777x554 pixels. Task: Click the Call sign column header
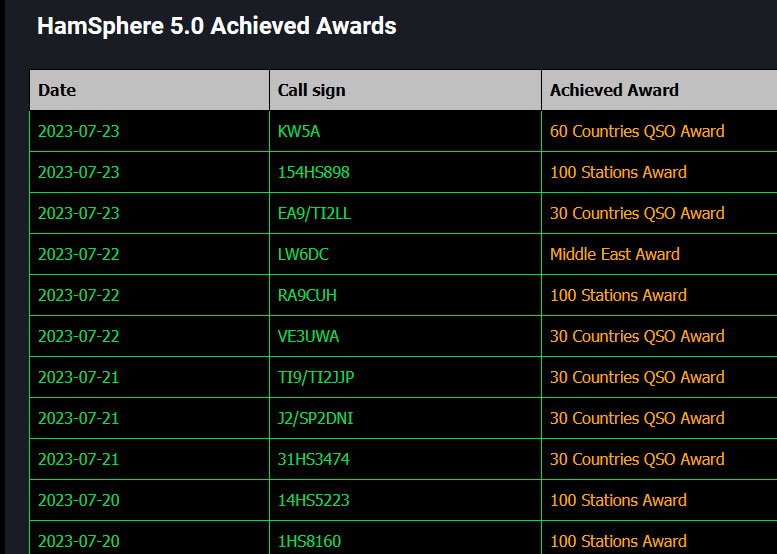(x=311, y=90)
